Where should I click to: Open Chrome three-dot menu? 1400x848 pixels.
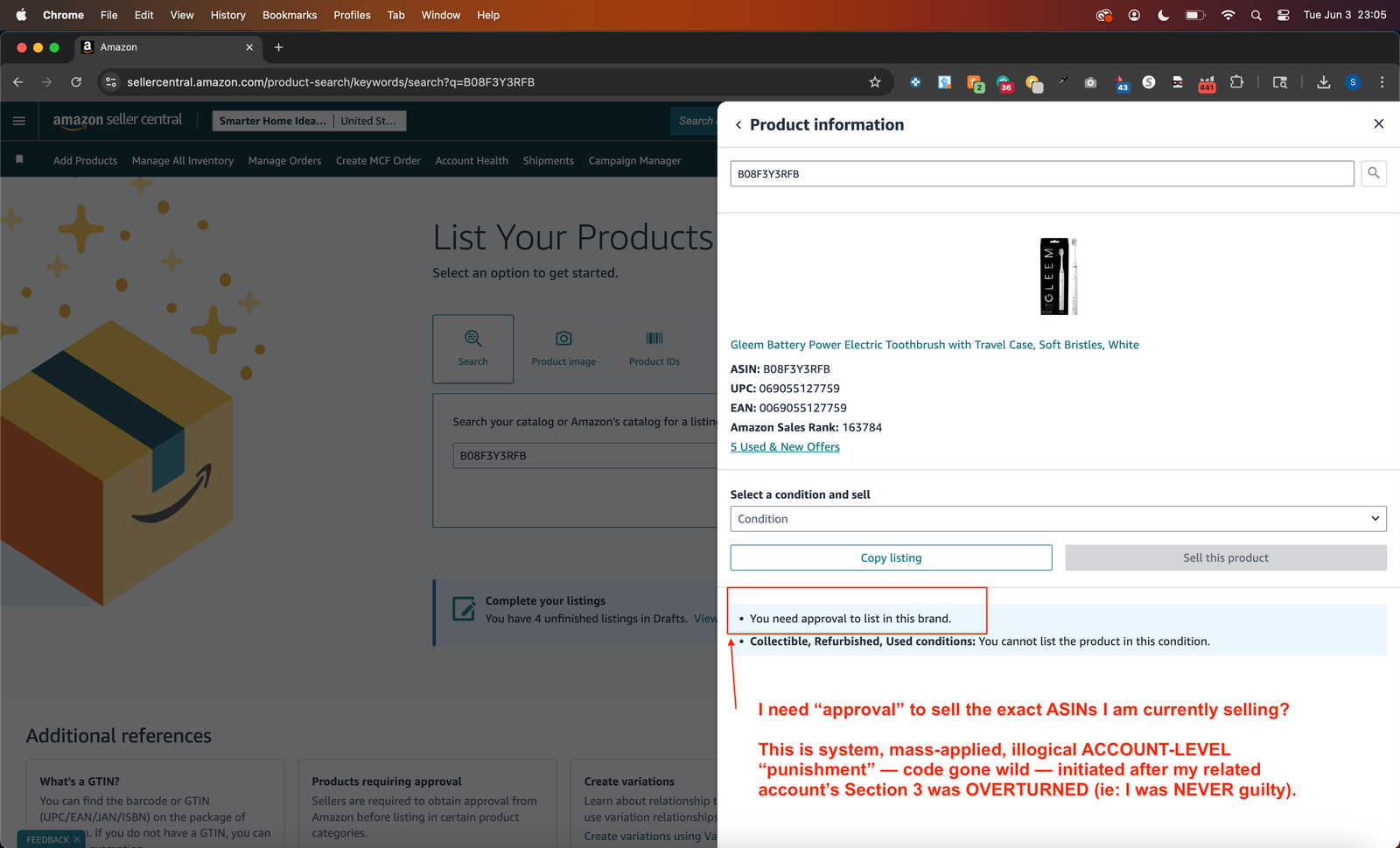tap(1382, 82)
